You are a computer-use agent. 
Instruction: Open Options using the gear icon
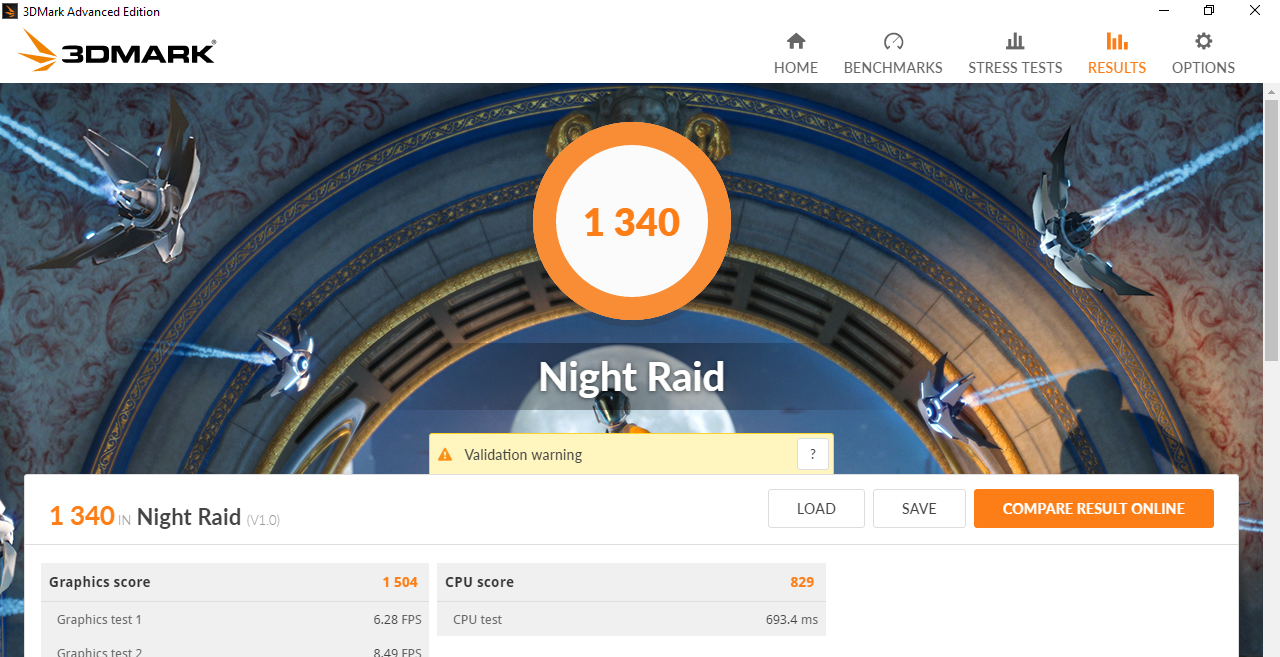pyautogui.click(x=1204, y=41)
